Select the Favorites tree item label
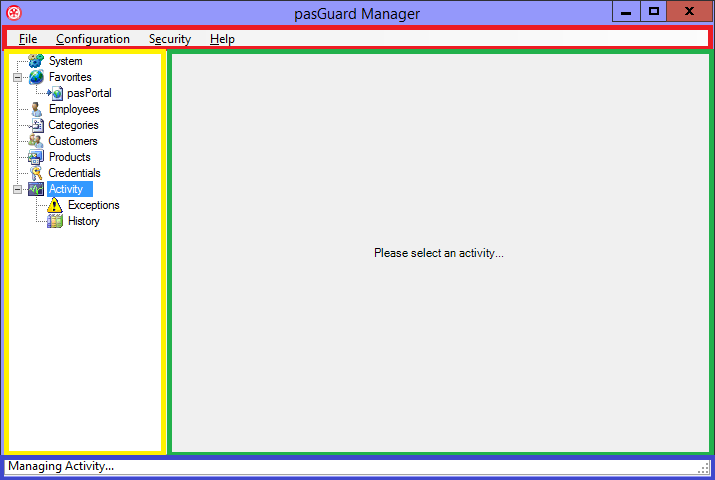The height and width of the screenshot is (480, 715). tap(70, 77)
